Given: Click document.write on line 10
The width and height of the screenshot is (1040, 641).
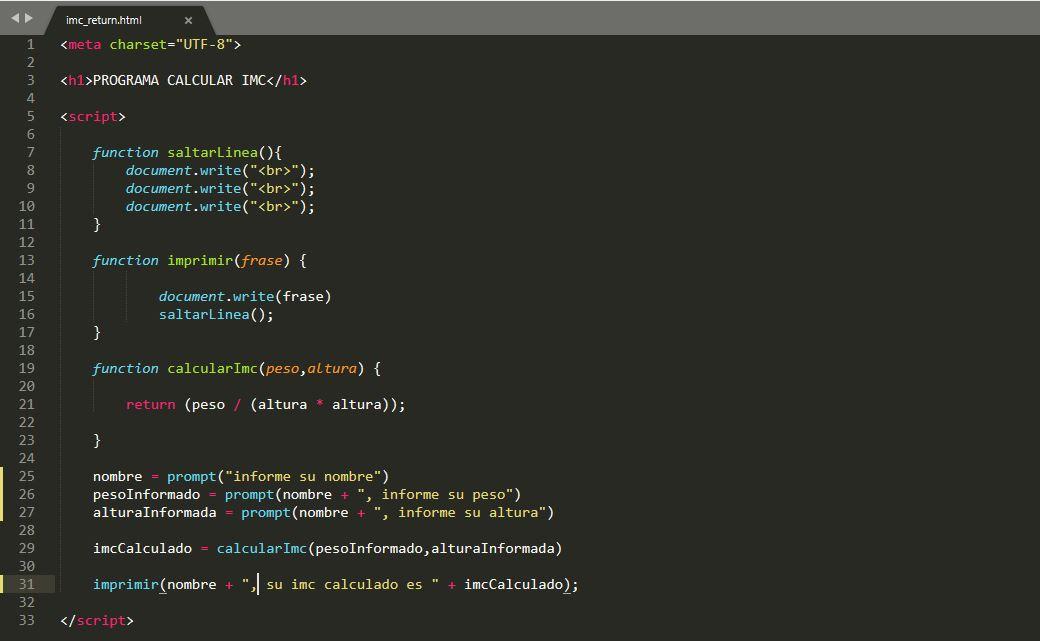Looking at the screenshot, I should tap(184, 206).
